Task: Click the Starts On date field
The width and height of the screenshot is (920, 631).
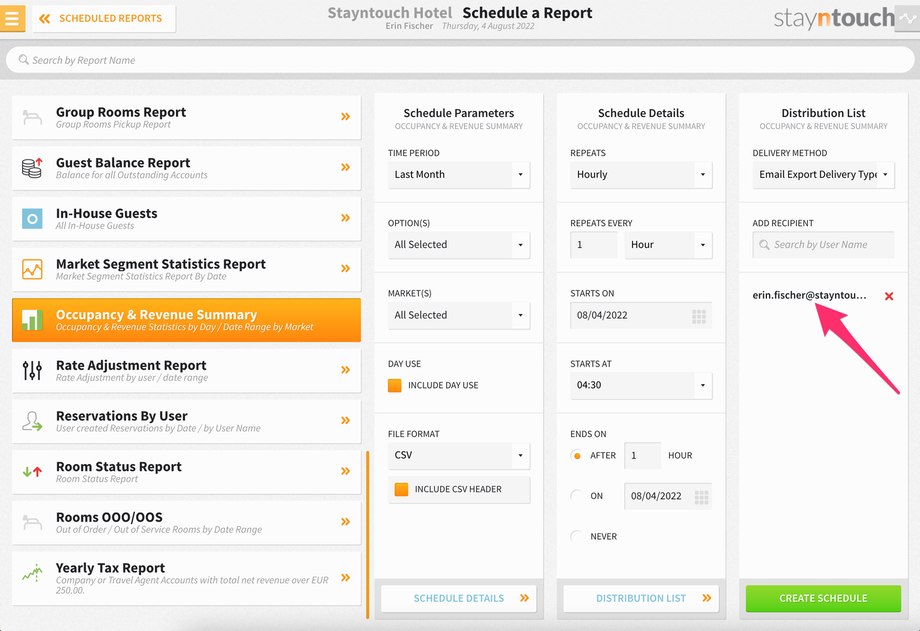Action: 641,315
